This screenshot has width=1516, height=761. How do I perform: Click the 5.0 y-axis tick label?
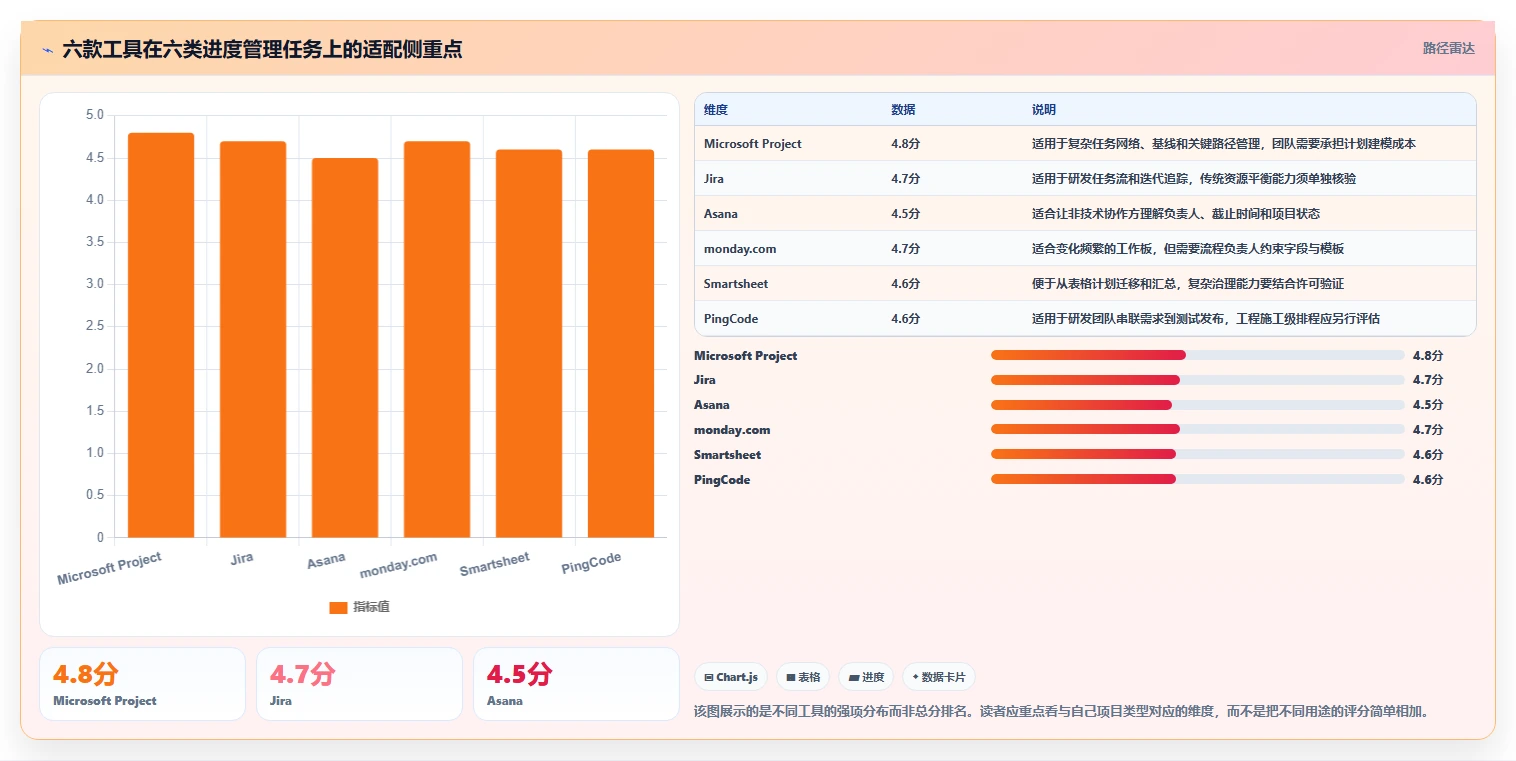pyautogui.click(x=95, y=115)
